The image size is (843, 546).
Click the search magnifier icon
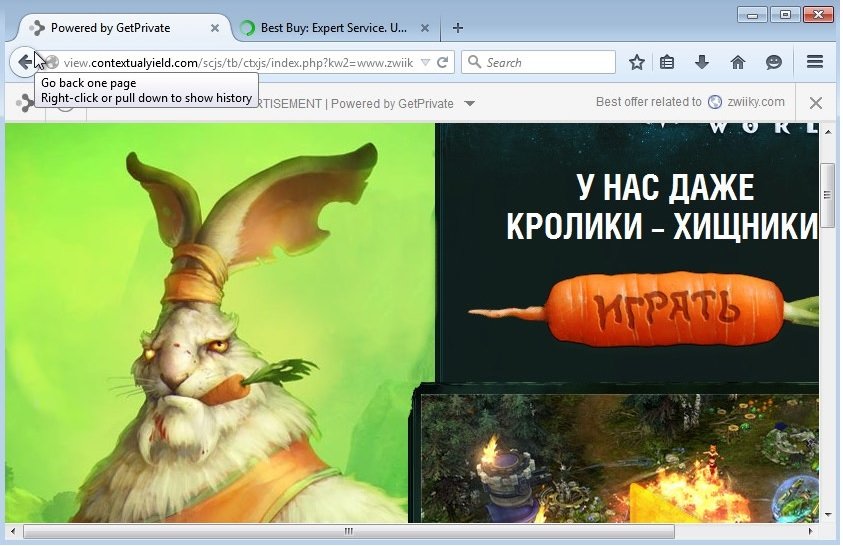pyautogui.click(x=474, y=62)
